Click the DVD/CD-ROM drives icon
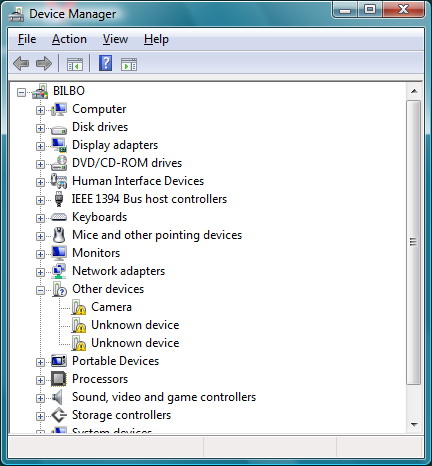This screenshot has width=432, height=466. point(59,163)
